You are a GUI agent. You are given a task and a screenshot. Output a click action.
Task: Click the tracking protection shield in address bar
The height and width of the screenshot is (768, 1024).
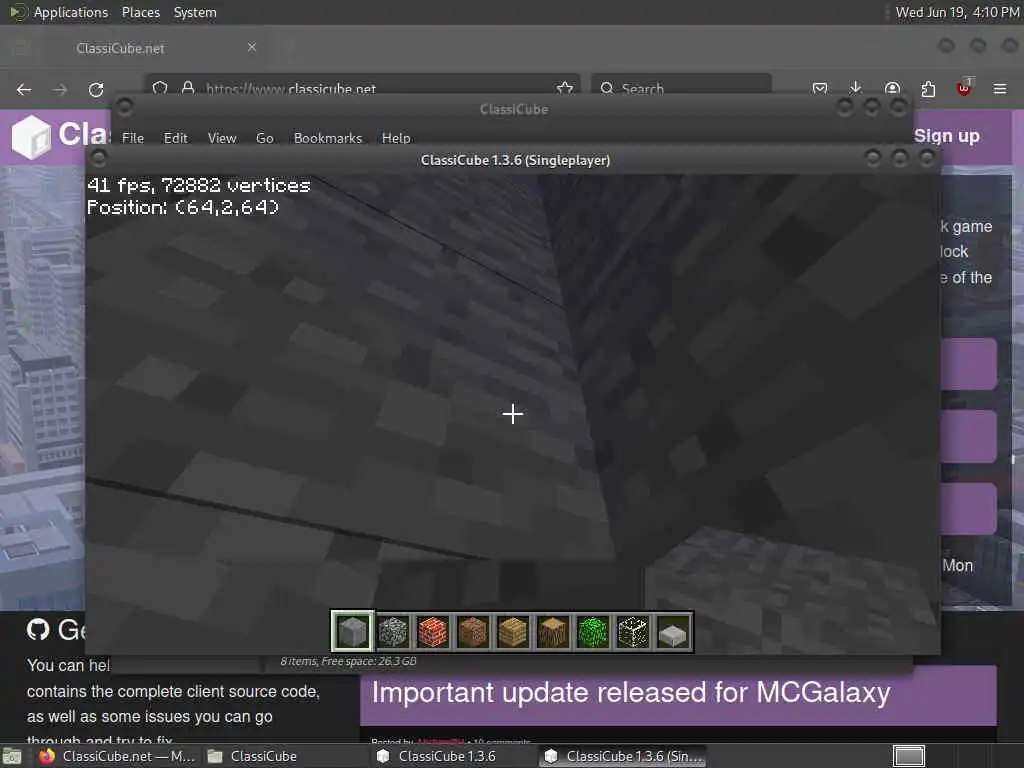pyautogui.click(x=160, y=88)
